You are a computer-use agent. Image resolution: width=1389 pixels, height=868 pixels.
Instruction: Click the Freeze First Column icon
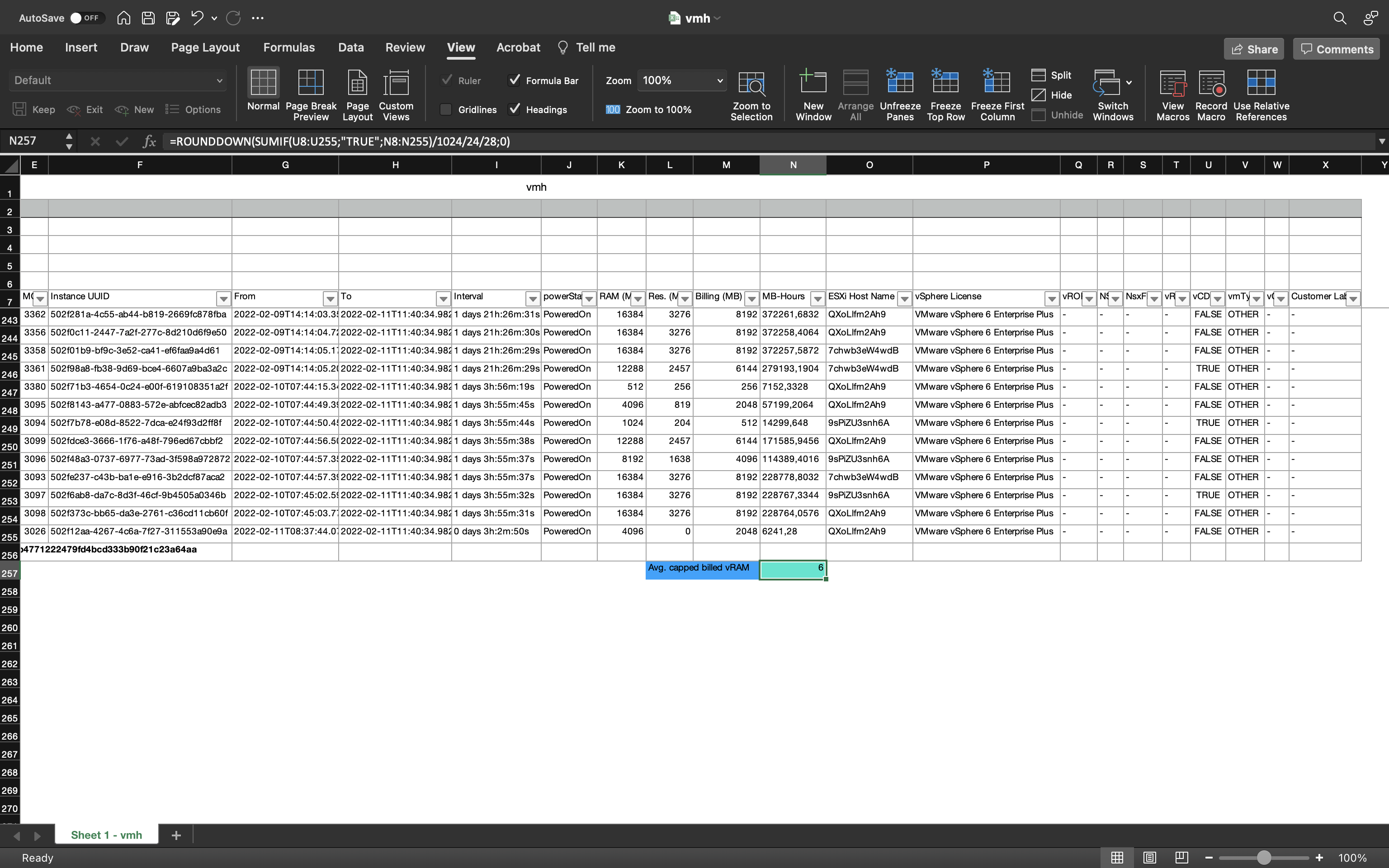997,84
